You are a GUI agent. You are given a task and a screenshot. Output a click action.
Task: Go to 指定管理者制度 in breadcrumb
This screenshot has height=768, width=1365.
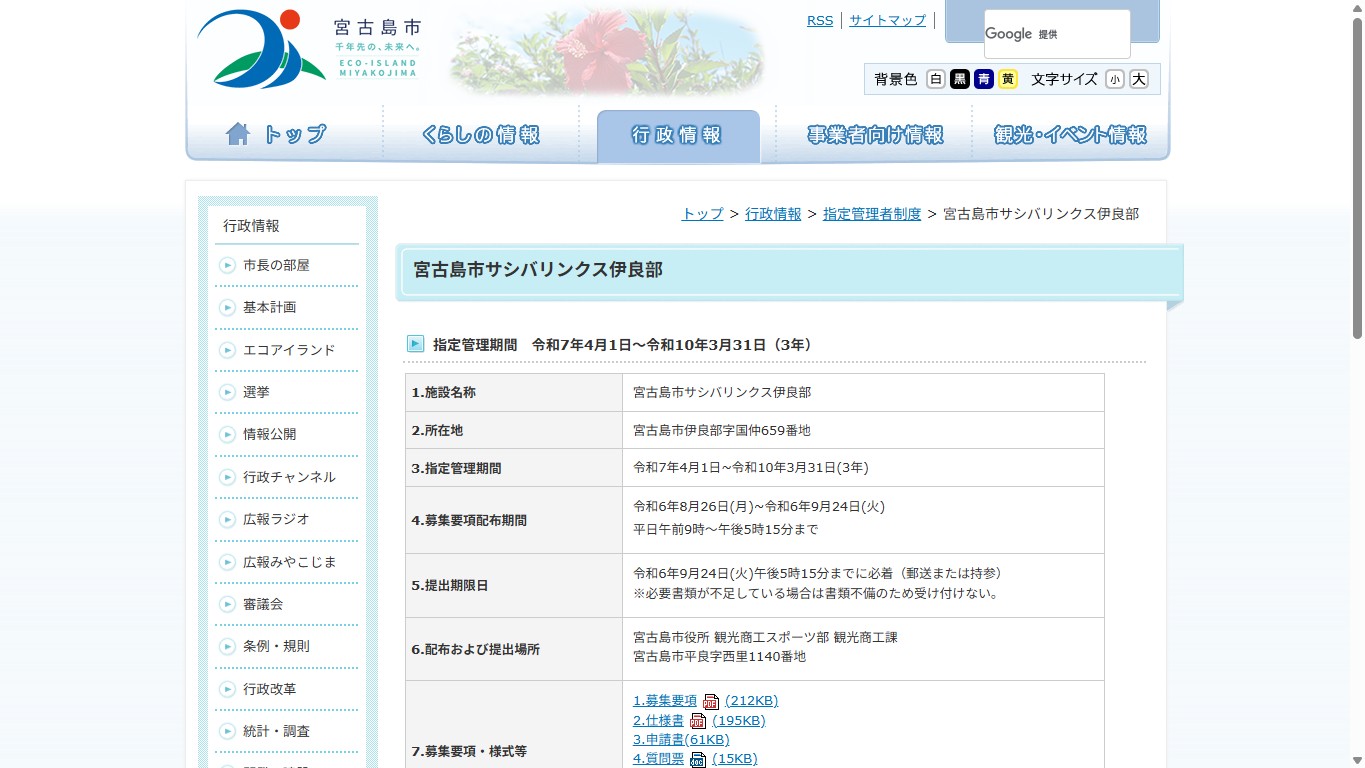click(872, 214)
